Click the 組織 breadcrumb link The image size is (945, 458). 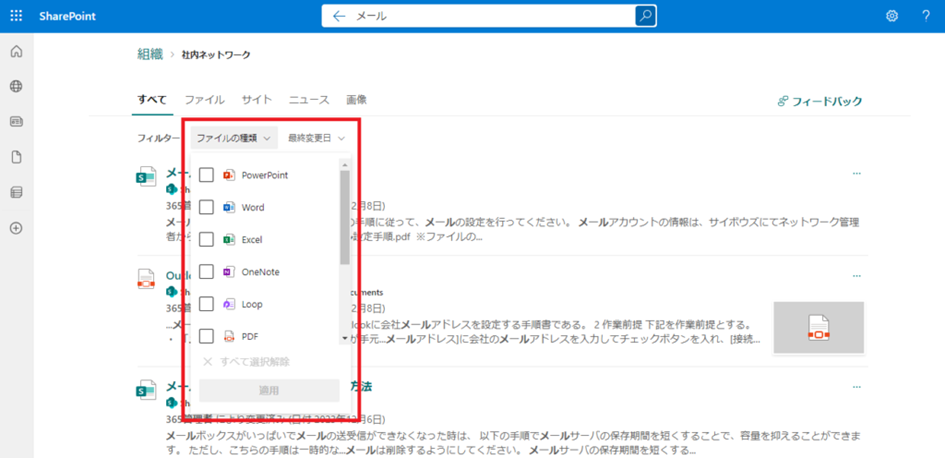(x=150, y=54)
